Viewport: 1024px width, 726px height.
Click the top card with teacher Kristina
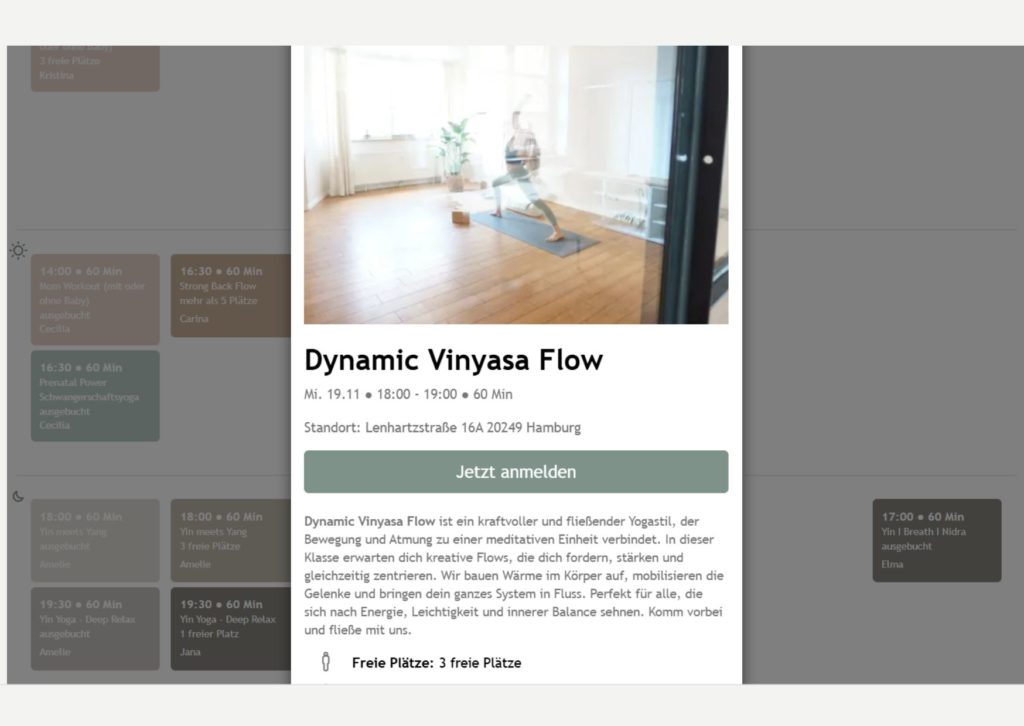[x=95, y=69]
